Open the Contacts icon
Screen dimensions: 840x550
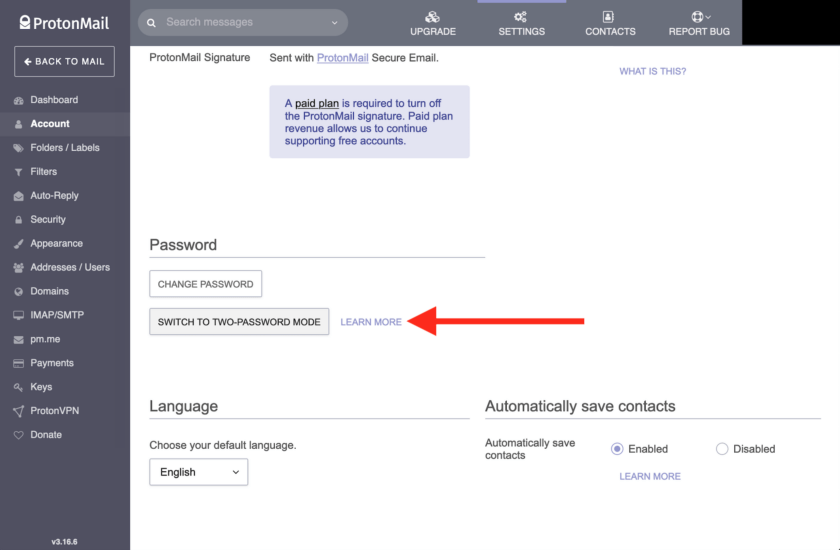pos(608,17)
